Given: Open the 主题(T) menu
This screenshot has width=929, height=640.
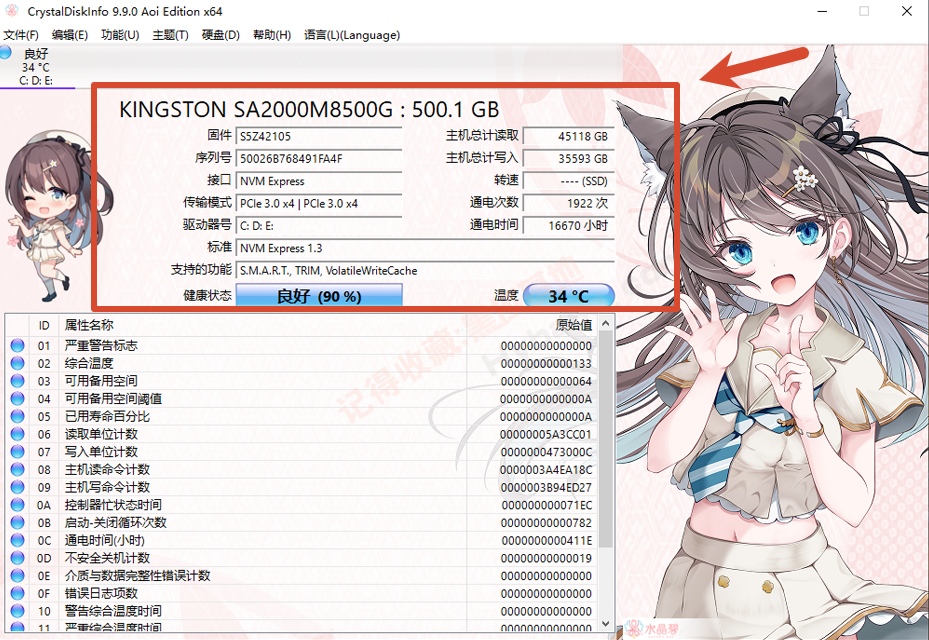Looking at the screenshot, I should [x=170, y=35].
